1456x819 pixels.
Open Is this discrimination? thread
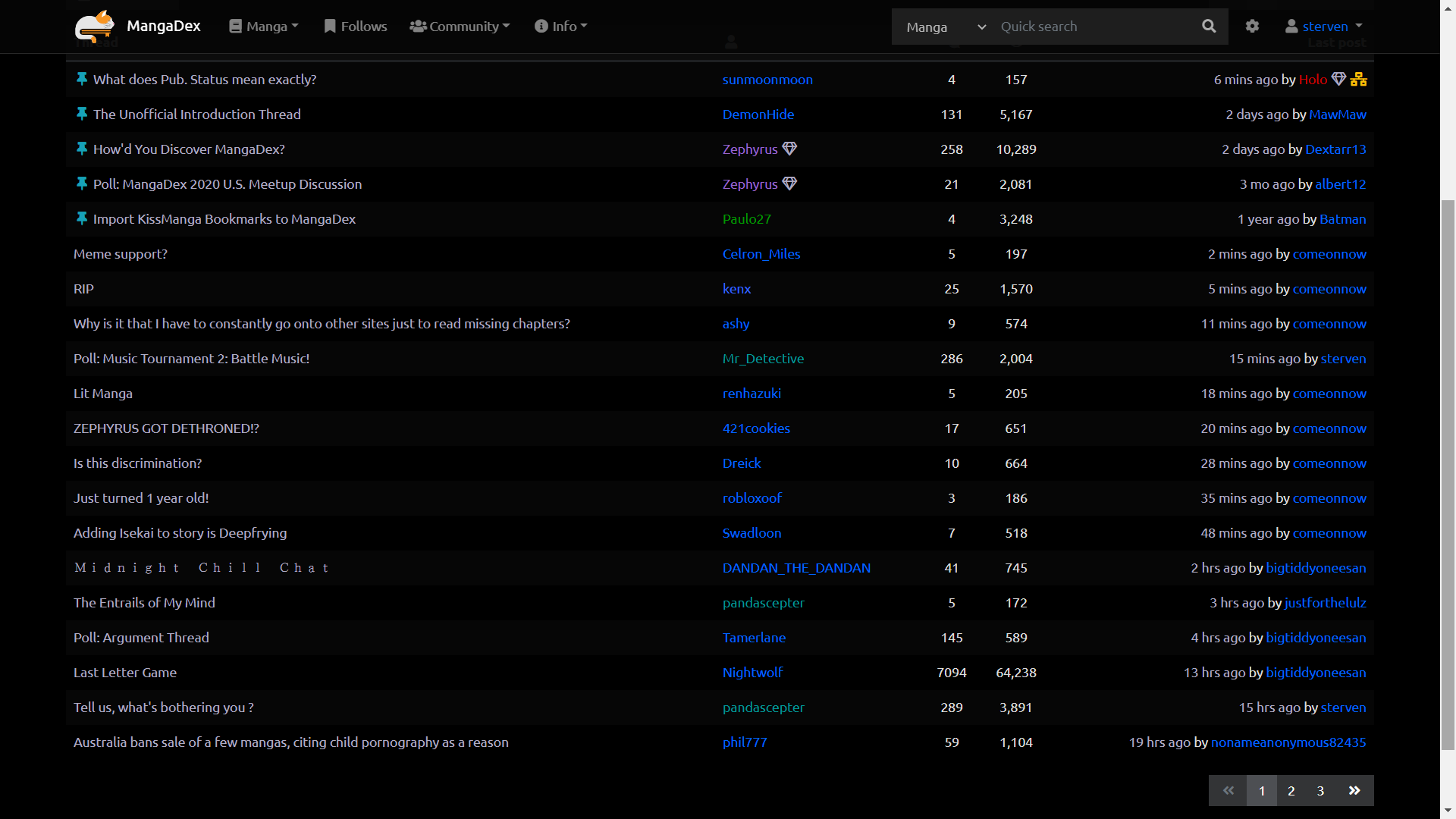coord(137,463)
